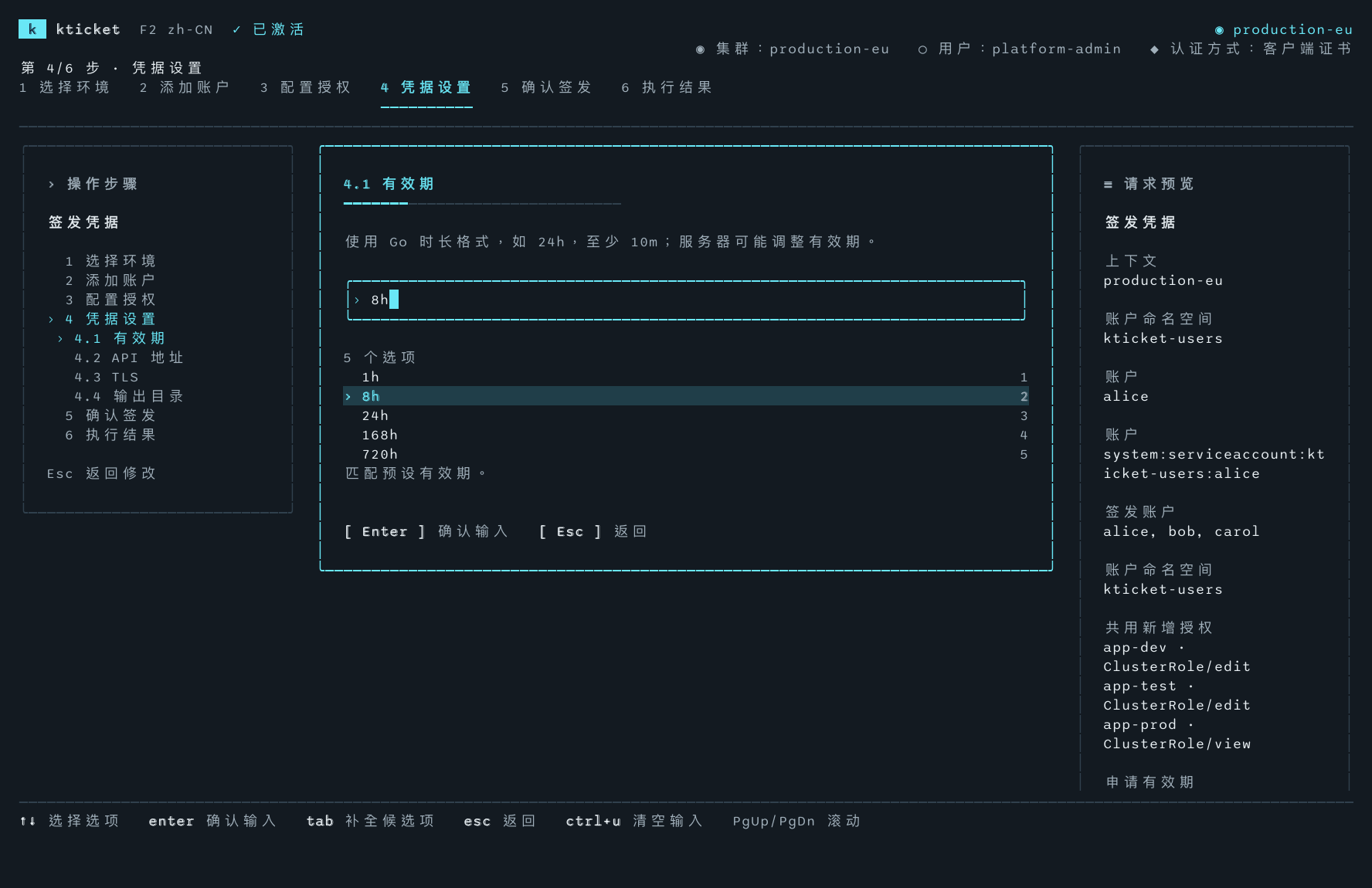Click the [ Enter ] 确认输入 button

click(x=426, y=531)
